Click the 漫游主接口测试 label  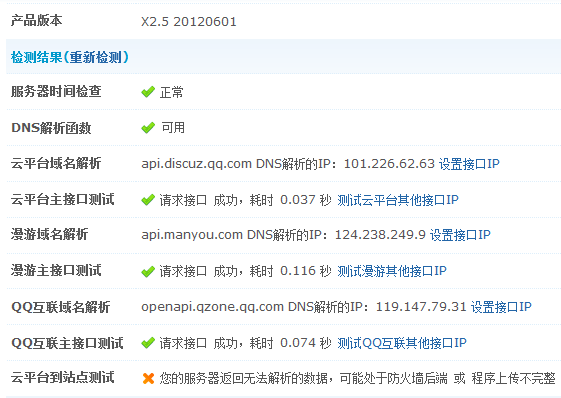coord(56,271)
